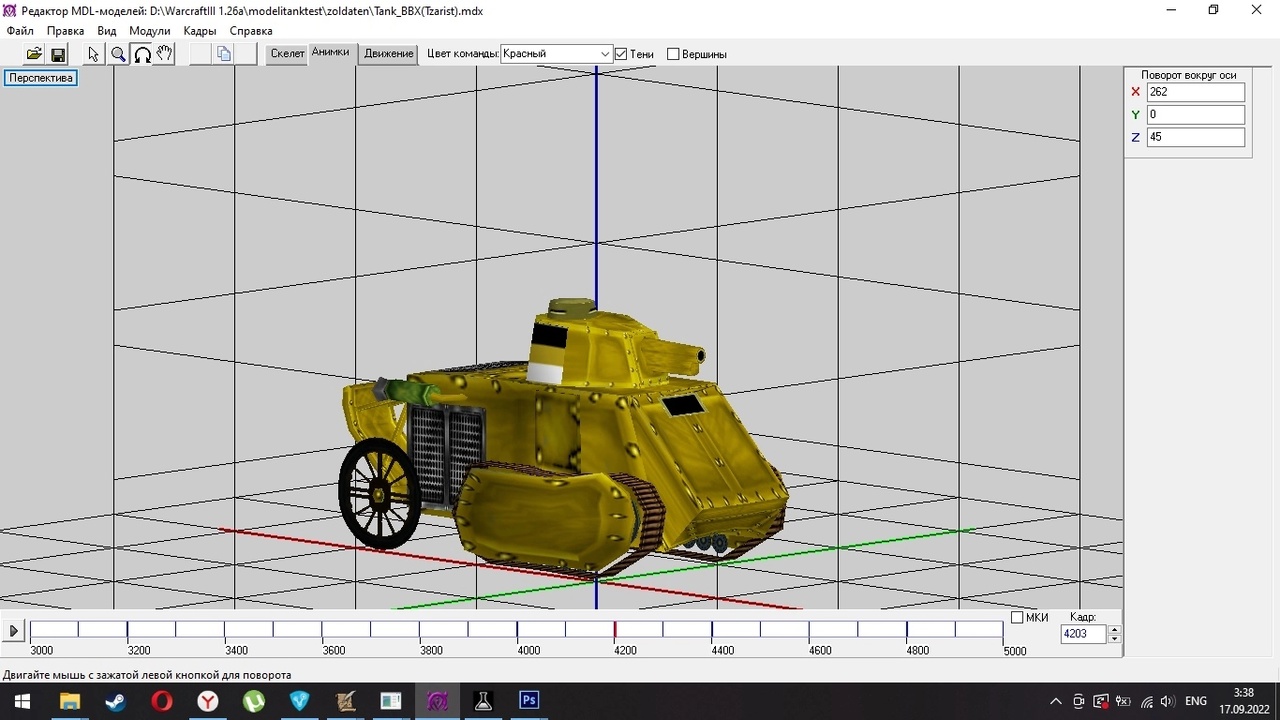Open the Цвет команды color dropdown
This screenshot has height=720, width=1280.
pyautogui.click(x=605, y=54)
